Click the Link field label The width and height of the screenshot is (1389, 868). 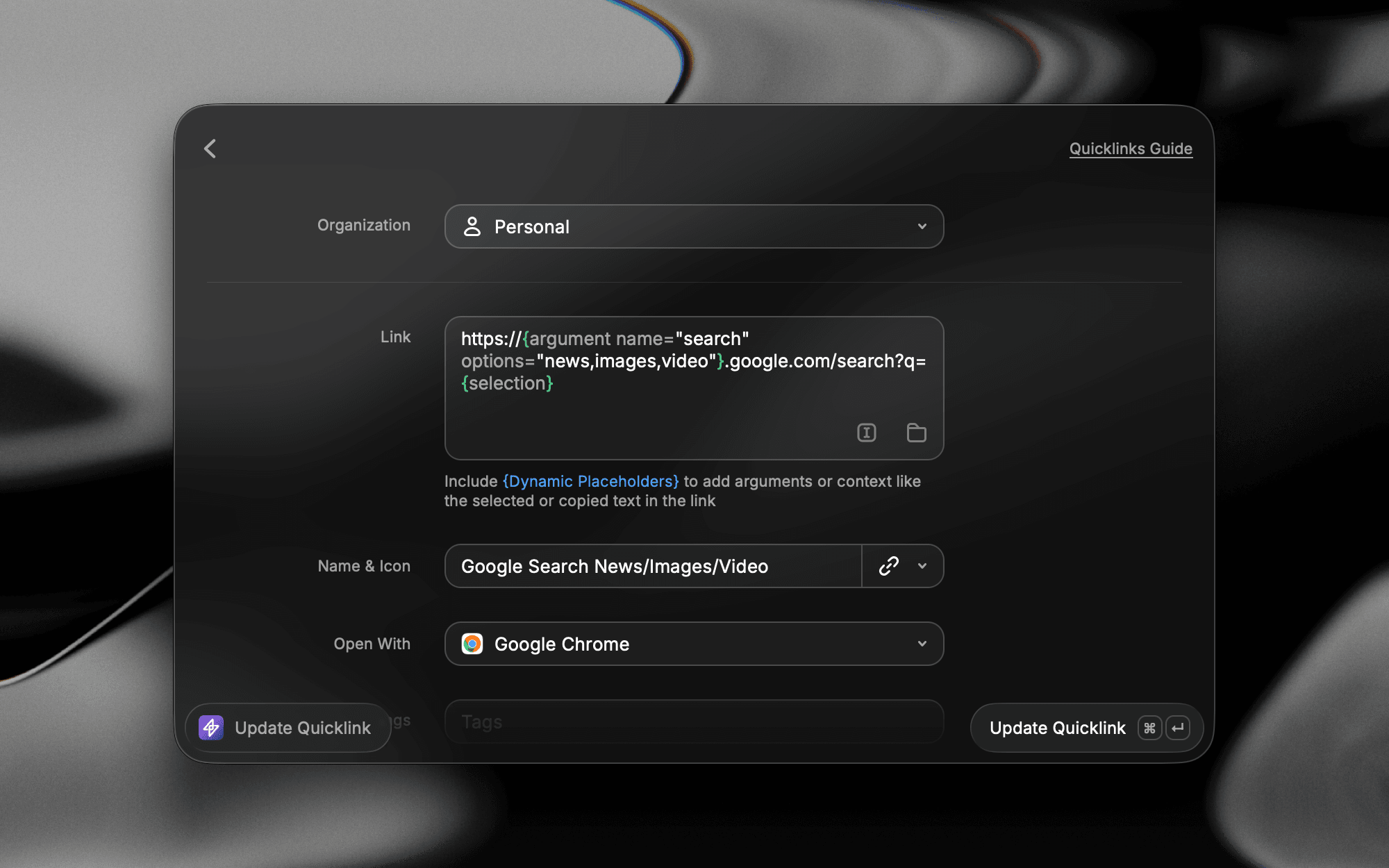pos(396,337)
